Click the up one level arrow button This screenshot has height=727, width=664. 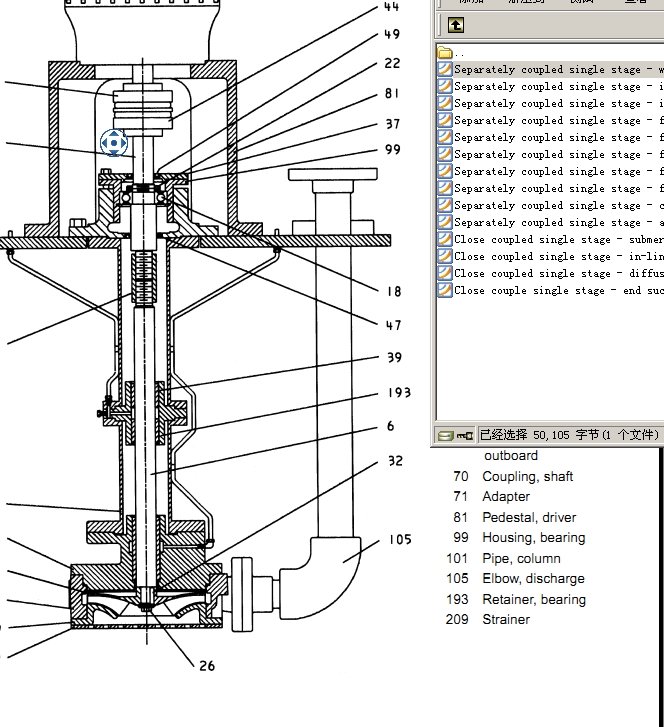tap(456, 25)
